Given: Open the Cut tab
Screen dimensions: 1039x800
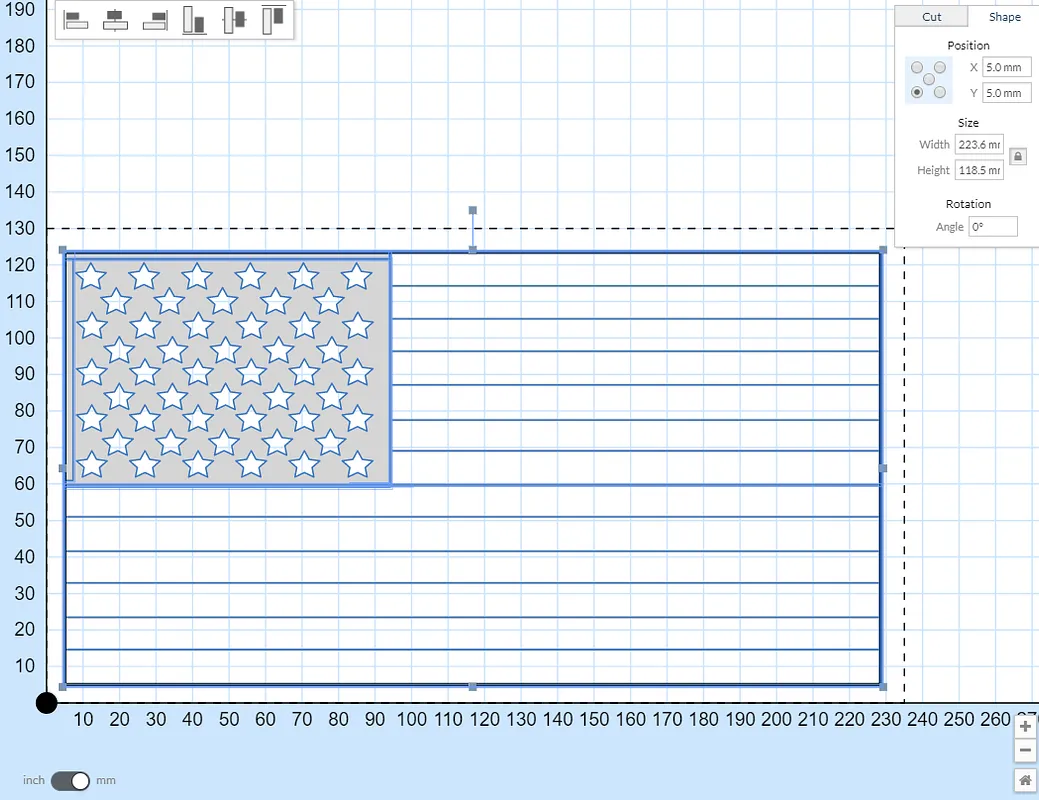Looking at the screenshot, I should click(931, 17).
